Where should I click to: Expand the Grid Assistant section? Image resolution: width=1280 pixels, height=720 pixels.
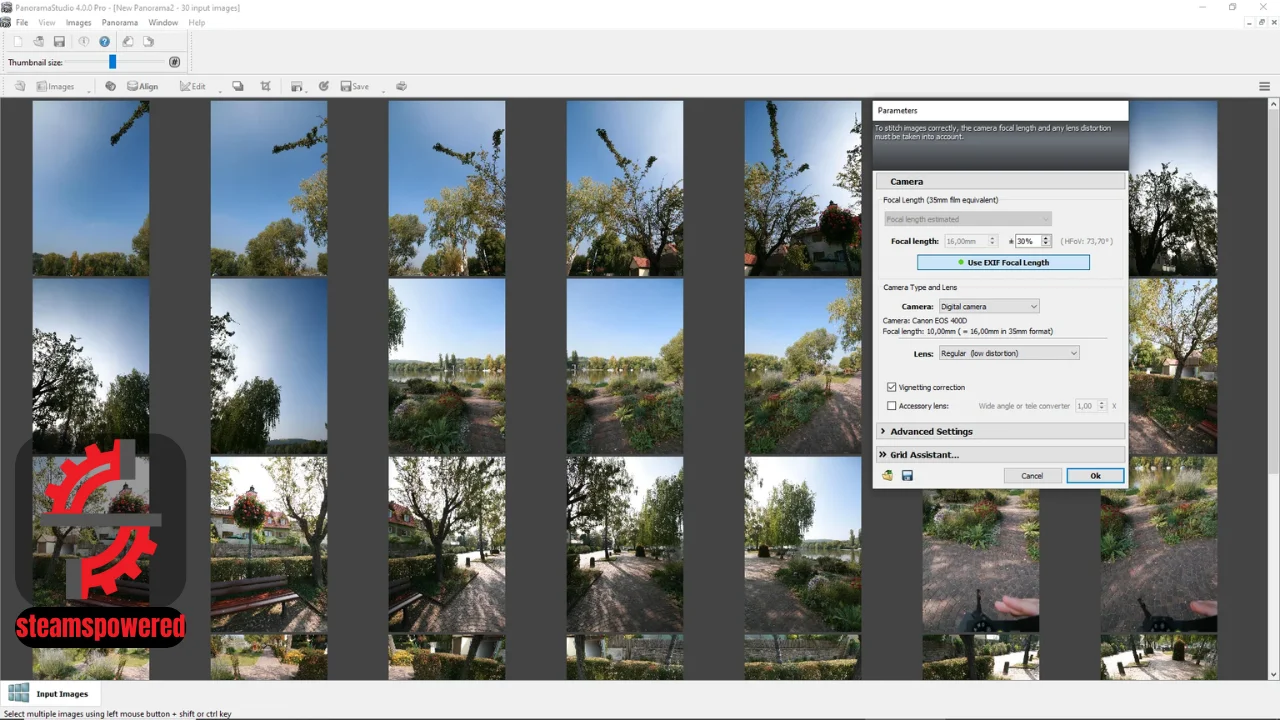tap(1000, 454)
